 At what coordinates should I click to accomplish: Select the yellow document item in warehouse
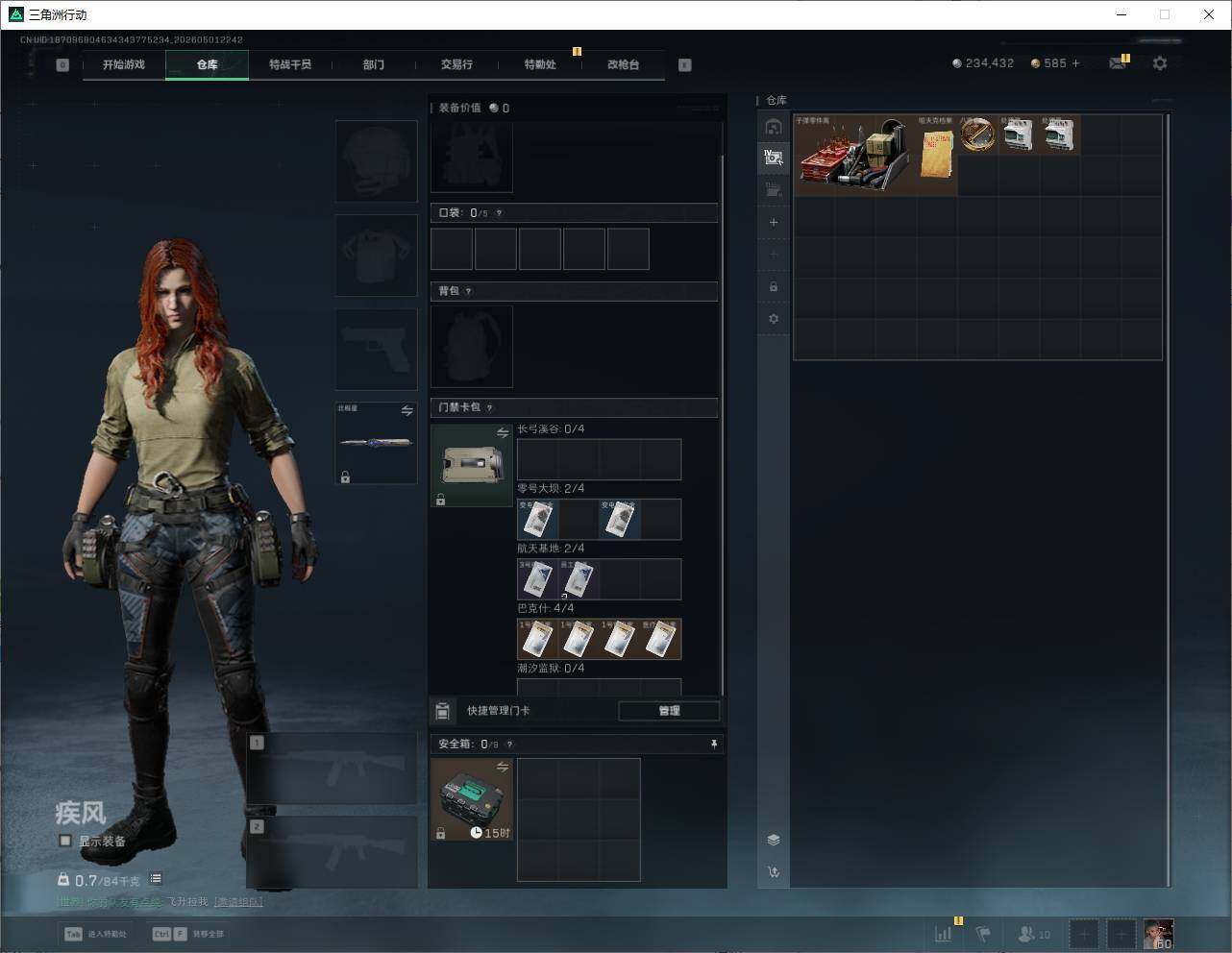936,155
